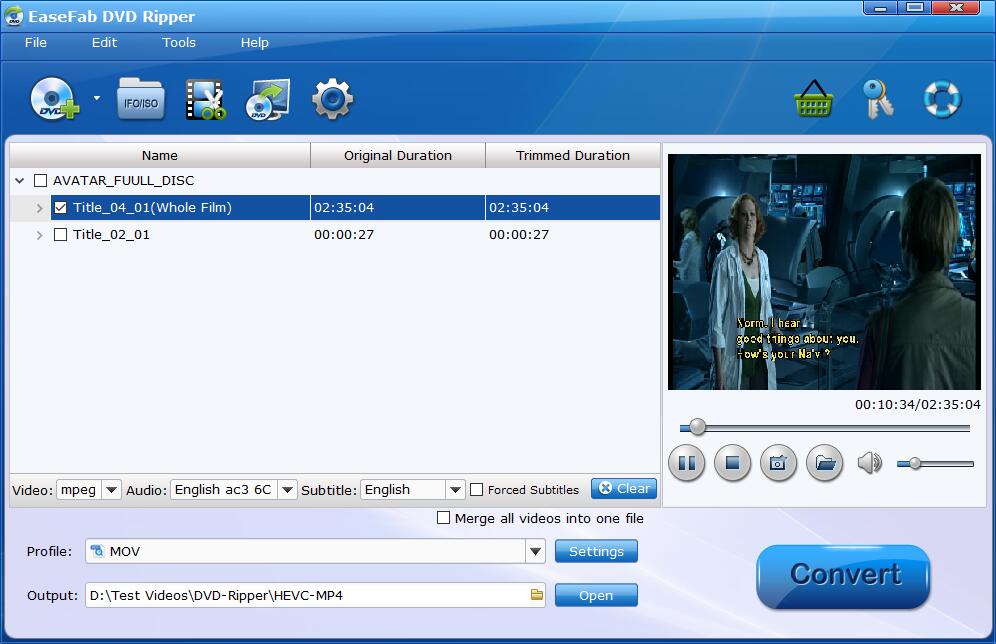Image resolution: width=996 pixels, height=644 pixels.
Task: Click the Load DVD disc icon
Action: tap(55, 98)
